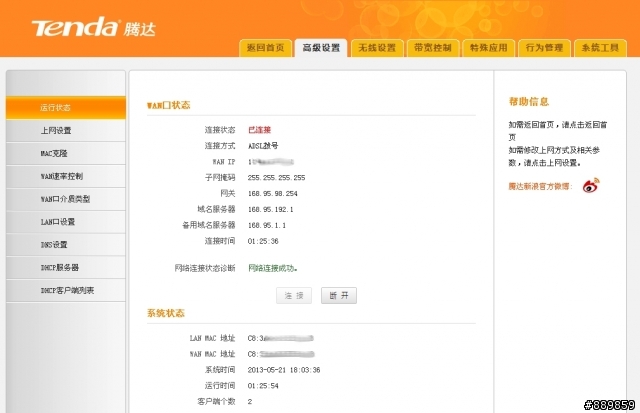The image size is (640, 413).
Task: Go to the 返回首页 tab
Action: pos(265,48)
